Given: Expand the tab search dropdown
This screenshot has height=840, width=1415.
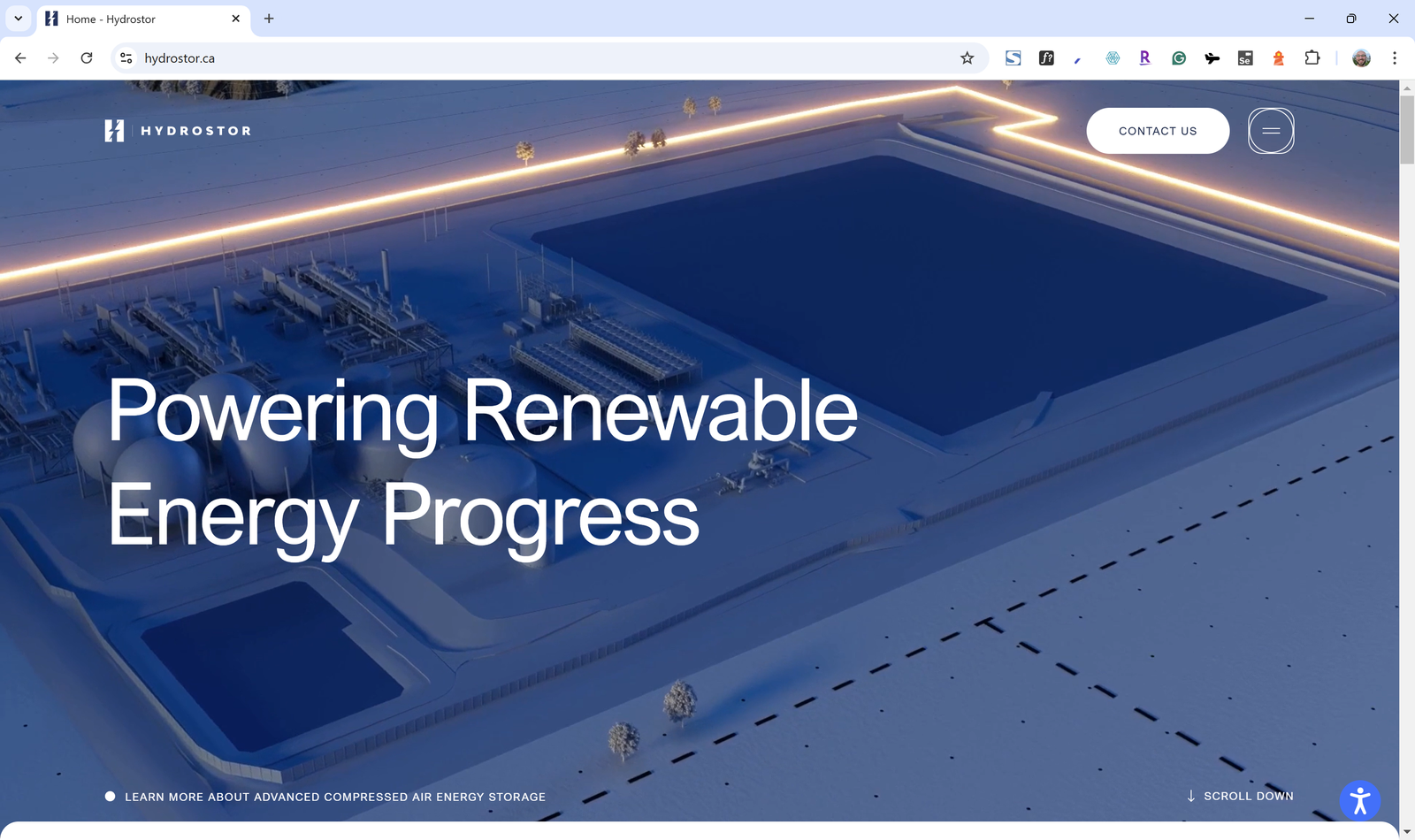Looking at the screenshot, I should [x=18, y=19].
